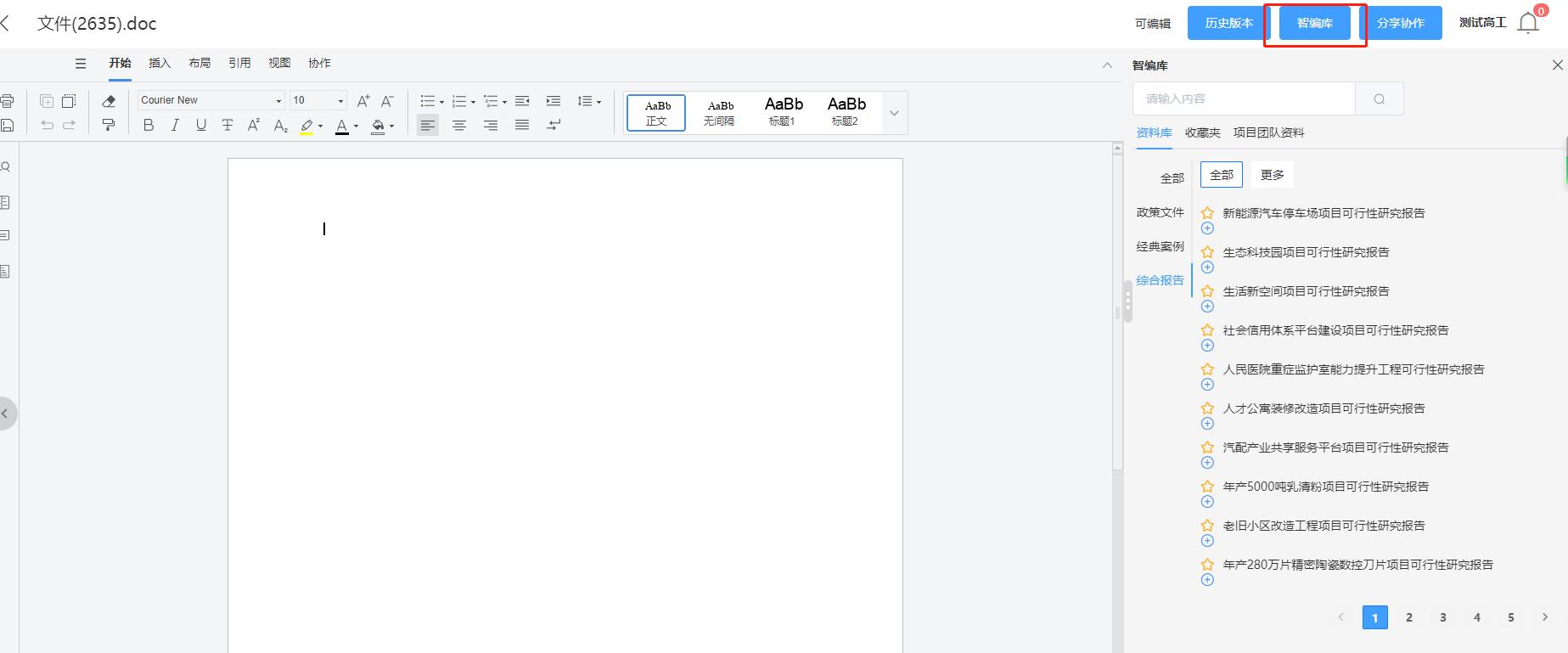Go to page 3 of results
Image resolution: width=1568 pixels, height=653 pixels.
[x=1443, y=617]
